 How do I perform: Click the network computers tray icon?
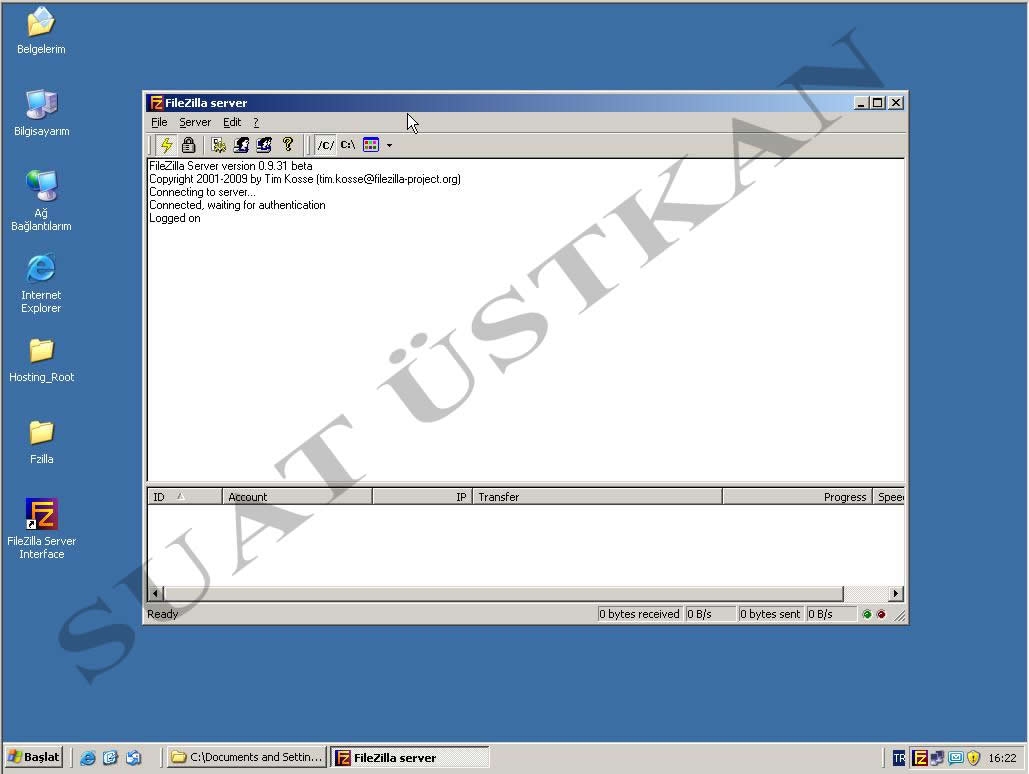tap(937, 758)
